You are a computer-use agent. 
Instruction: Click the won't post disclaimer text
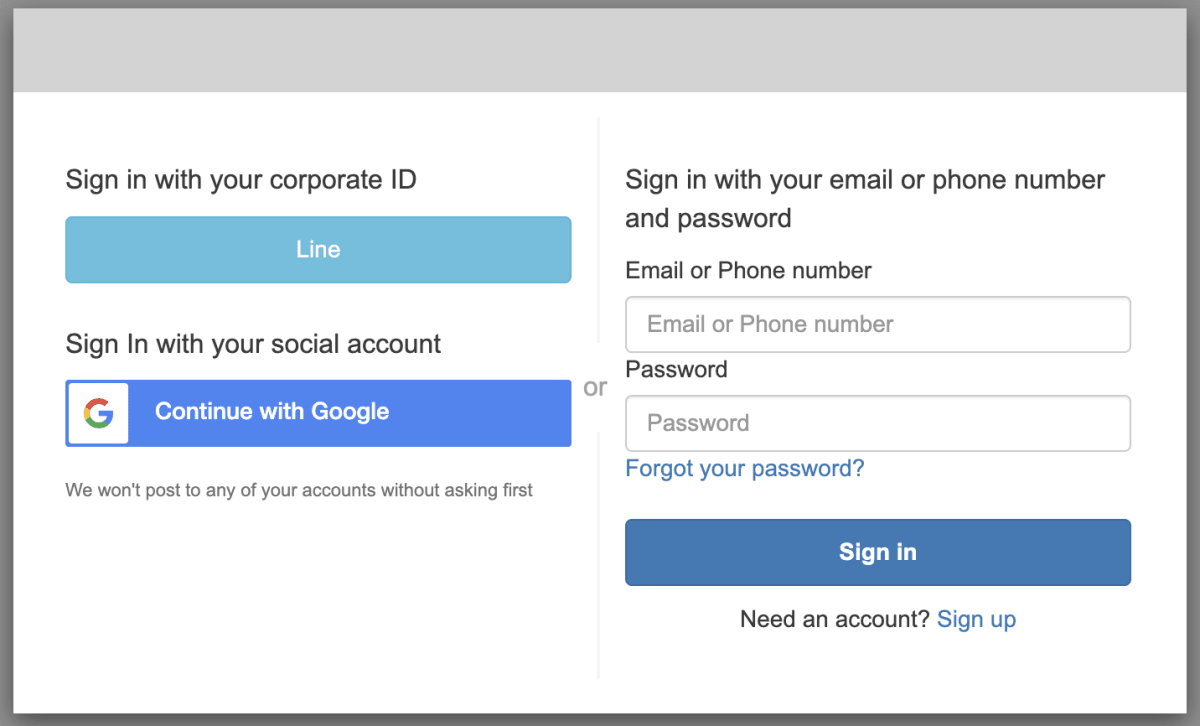(x=299, y=490)
